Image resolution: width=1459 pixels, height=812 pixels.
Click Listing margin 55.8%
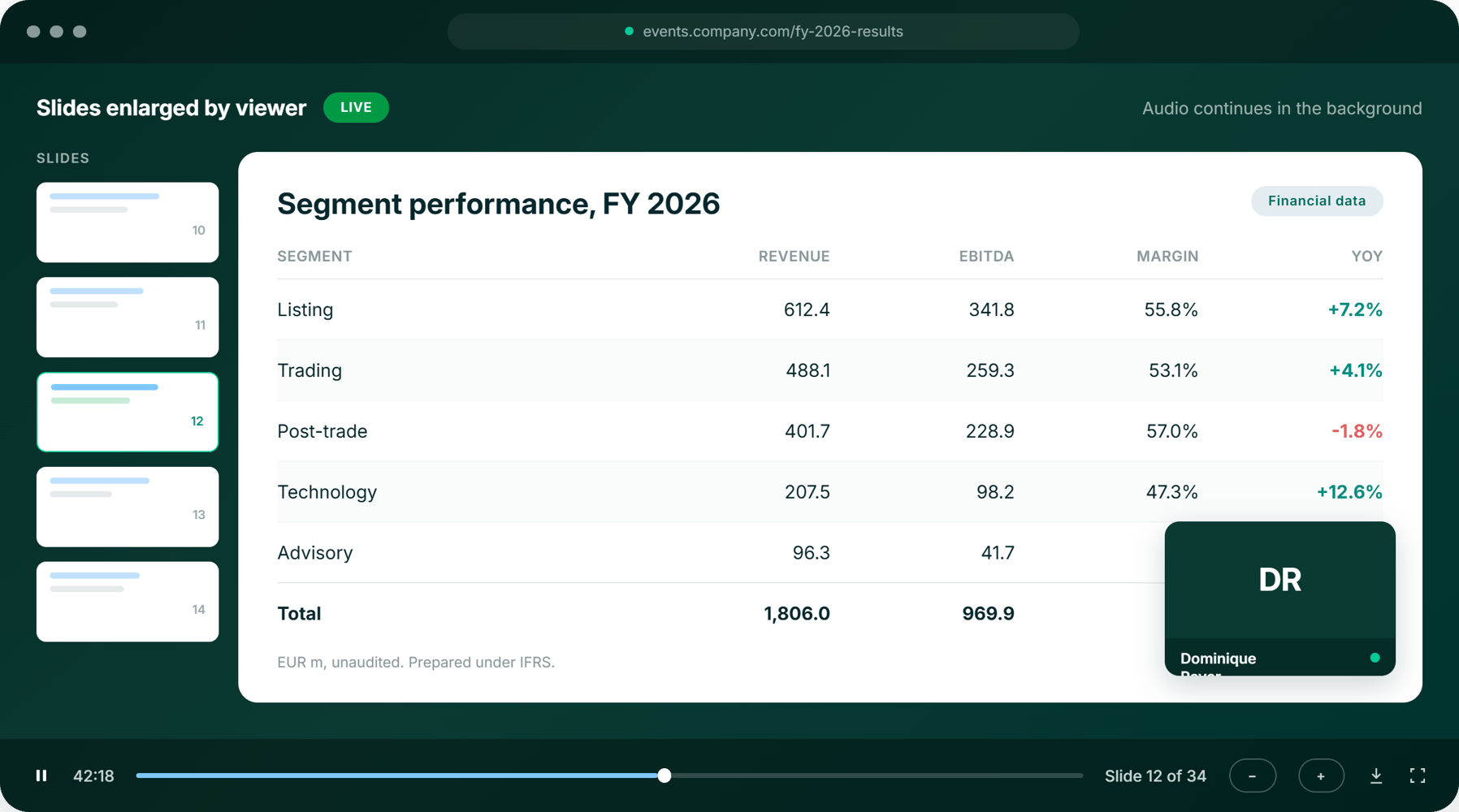point(1171,309)
